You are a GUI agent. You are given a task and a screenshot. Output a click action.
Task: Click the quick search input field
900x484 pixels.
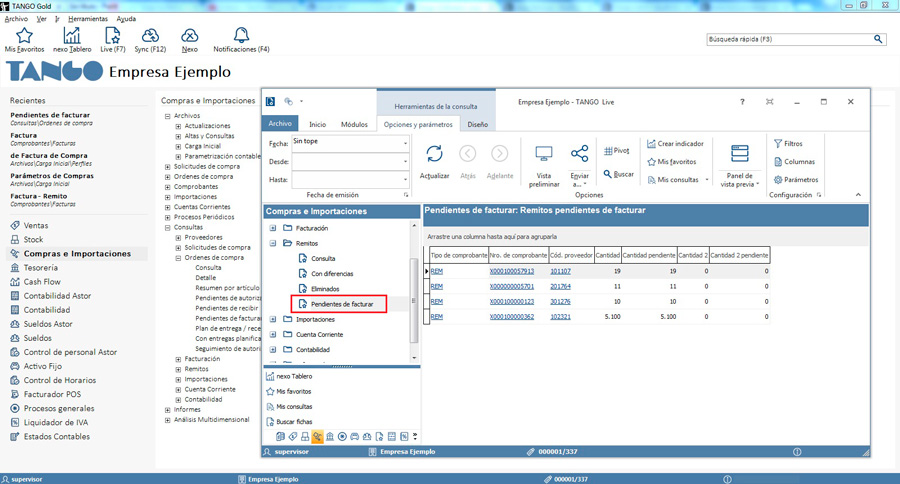point(789,39)
